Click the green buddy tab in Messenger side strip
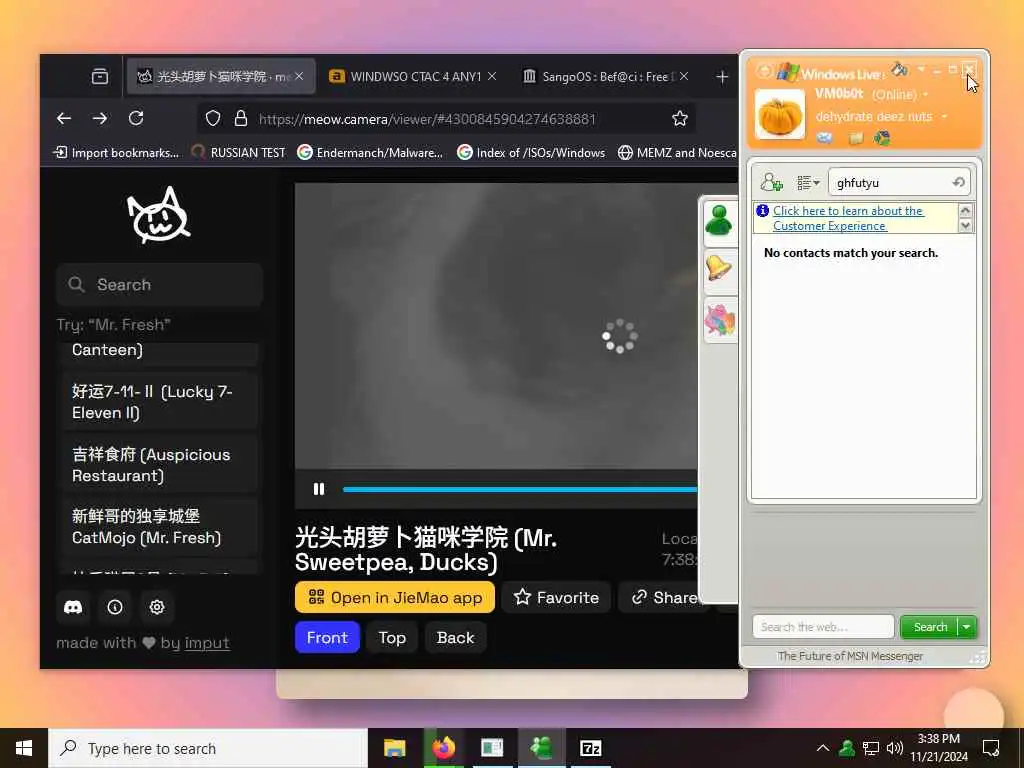Viewport: 1024px width, 768px height. pyautogui.click(x=719, y=221)
